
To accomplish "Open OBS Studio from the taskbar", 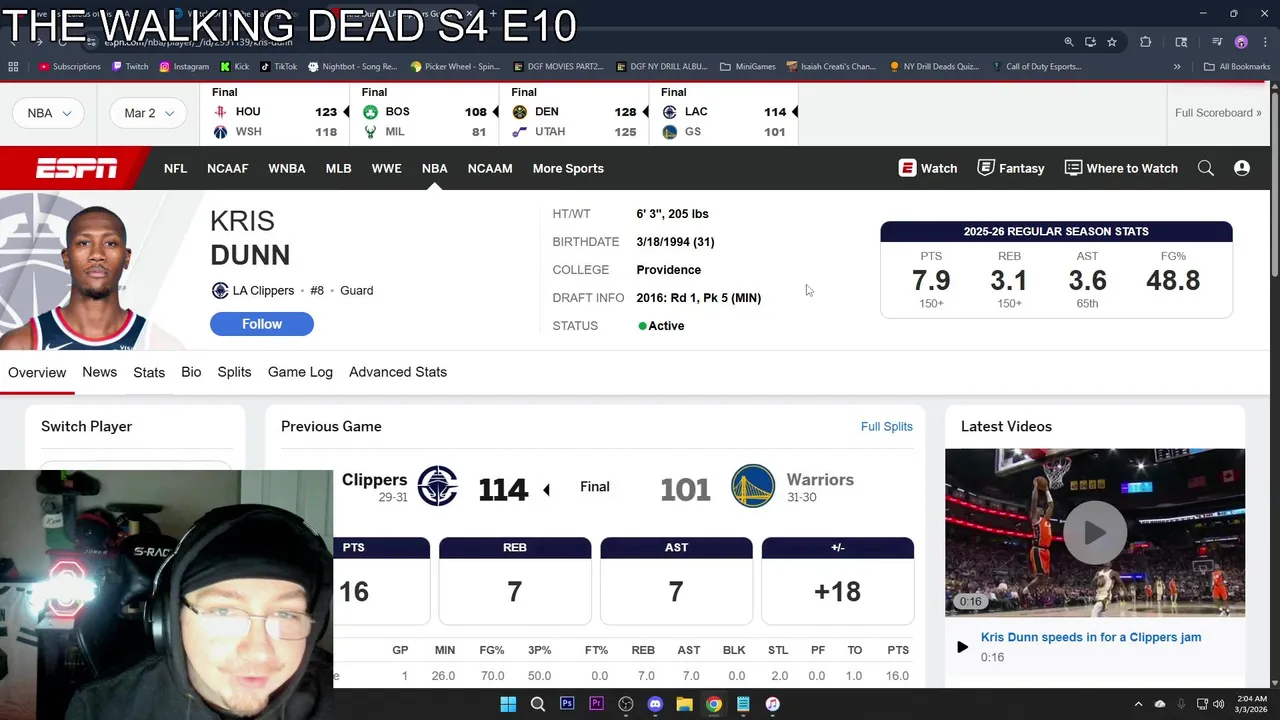I will coord(626,704).
